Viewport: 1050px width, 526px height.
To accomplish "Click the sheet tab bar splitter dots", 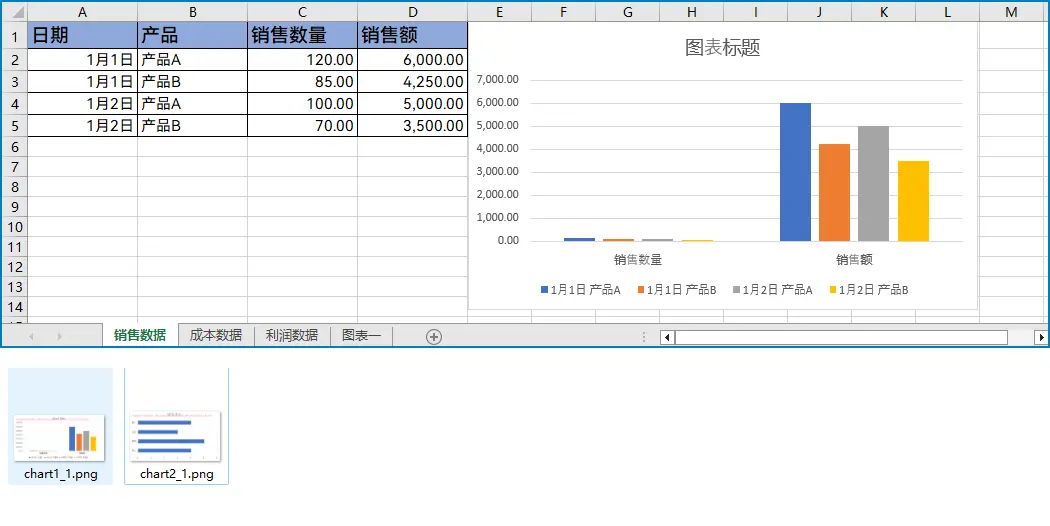I will [x=644, y=337].
